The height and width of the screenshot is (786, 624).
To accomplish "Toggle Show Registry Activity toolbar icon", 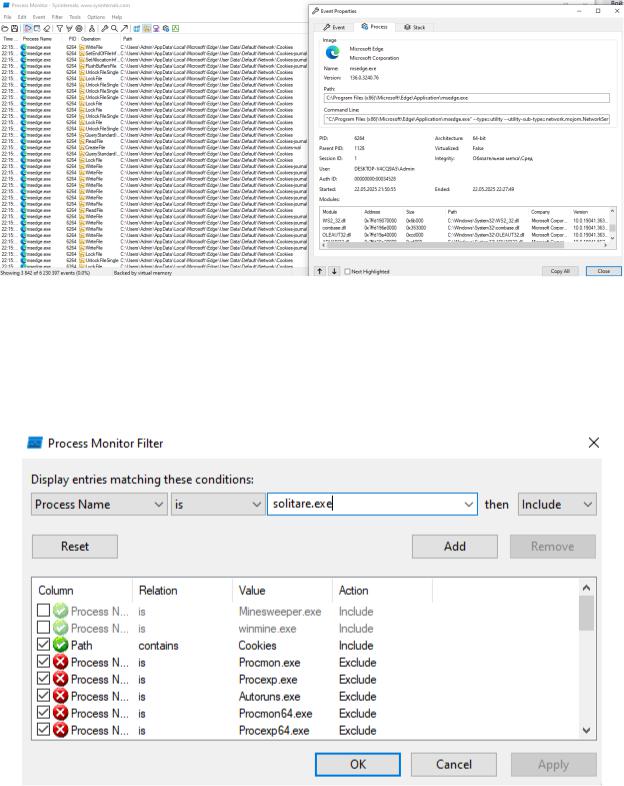I will click(x=137, y=29).
